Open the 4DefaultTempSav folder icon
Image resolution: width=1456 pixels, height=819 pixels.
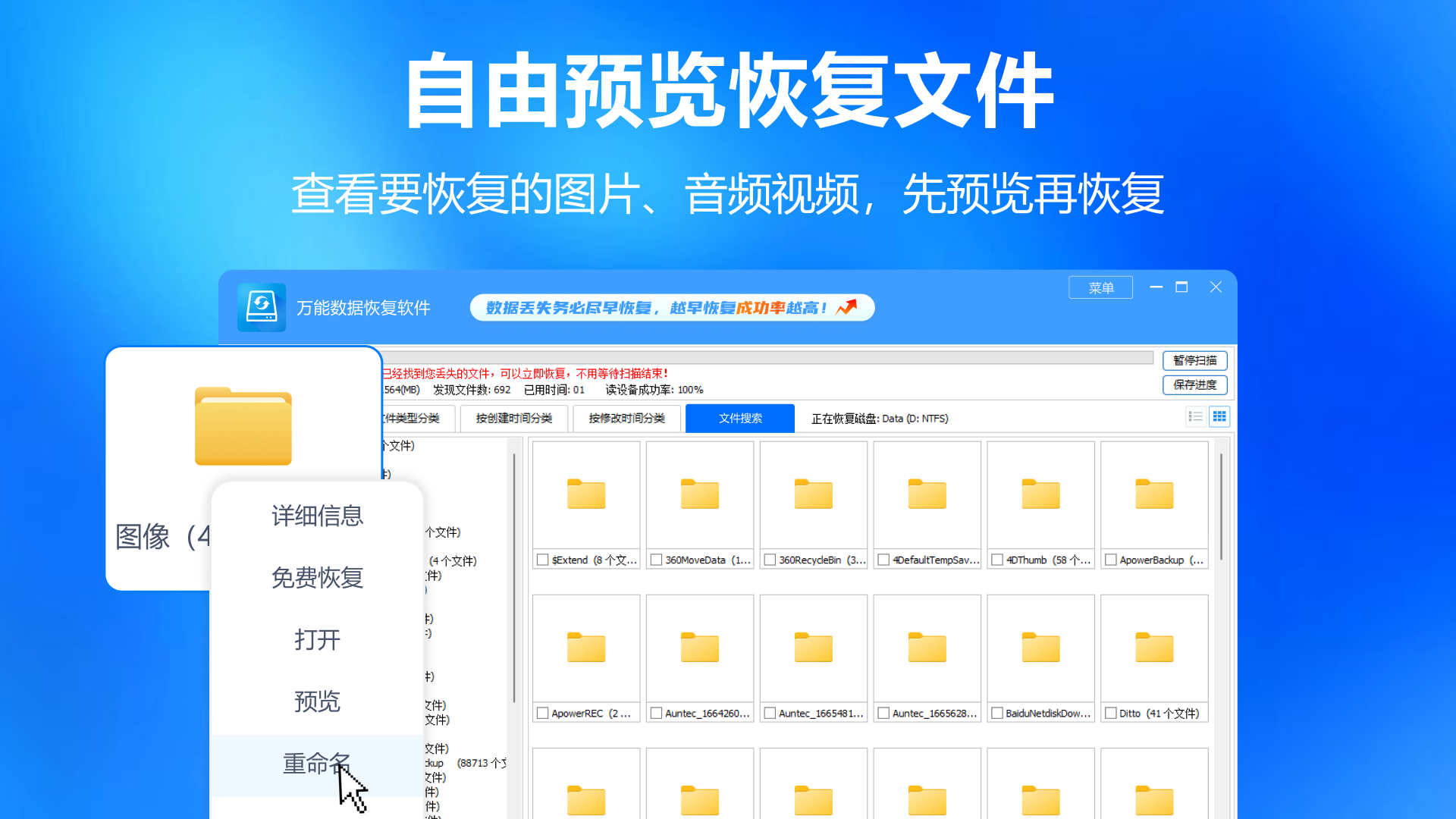point(927,494)
